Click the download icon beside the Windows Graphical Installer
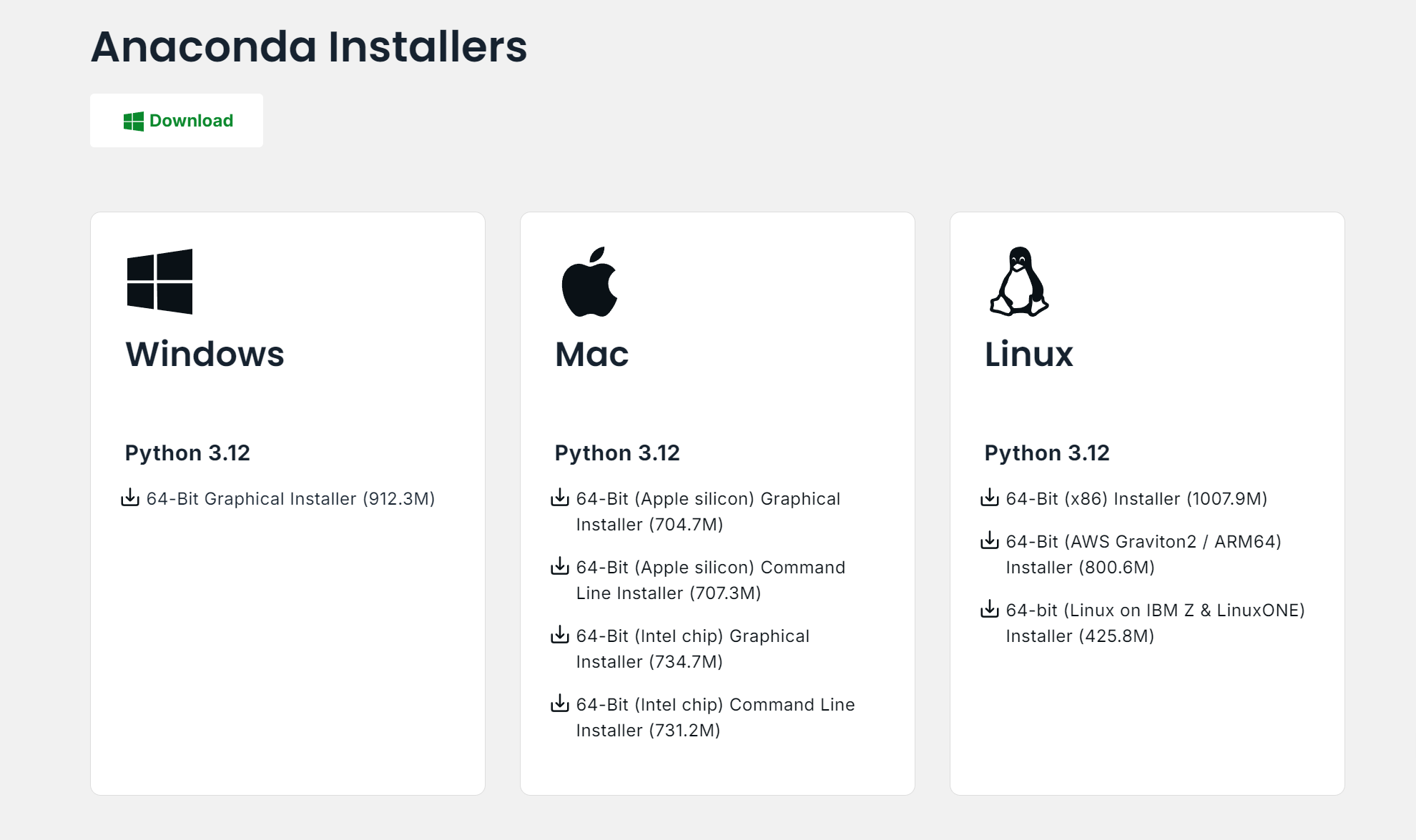Image resolution: width=1416 pixels, height=840 pixels. click(130, 498)
